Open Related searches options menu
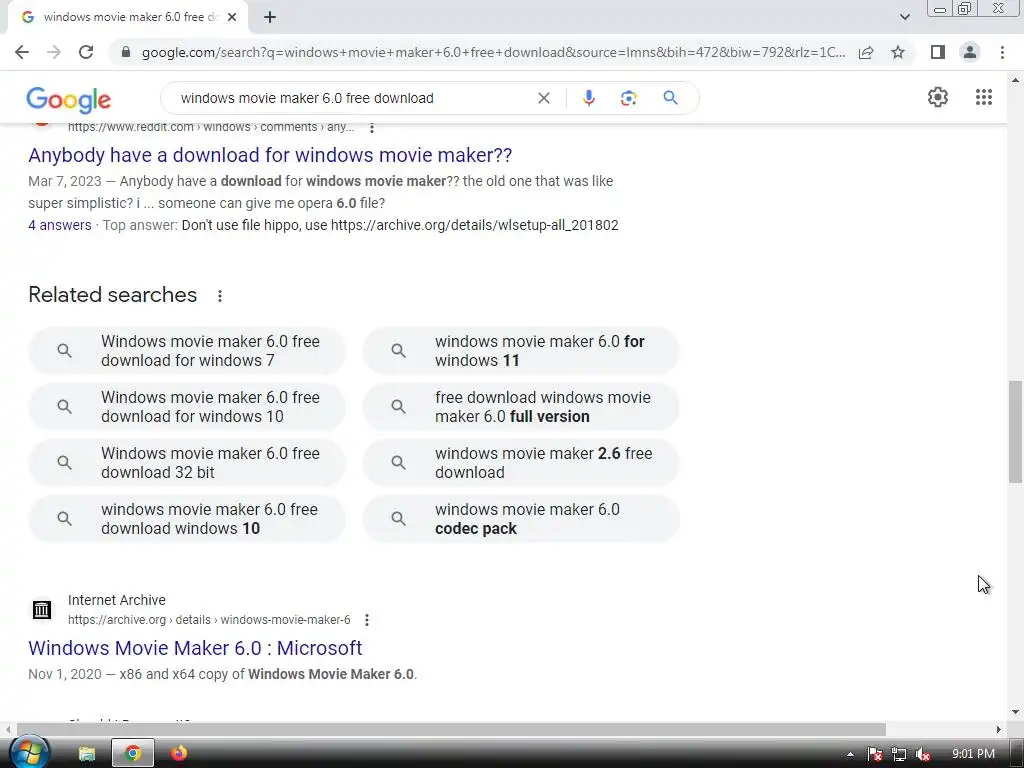Viewport: 1024px width, 768px height. coord(220,296)
